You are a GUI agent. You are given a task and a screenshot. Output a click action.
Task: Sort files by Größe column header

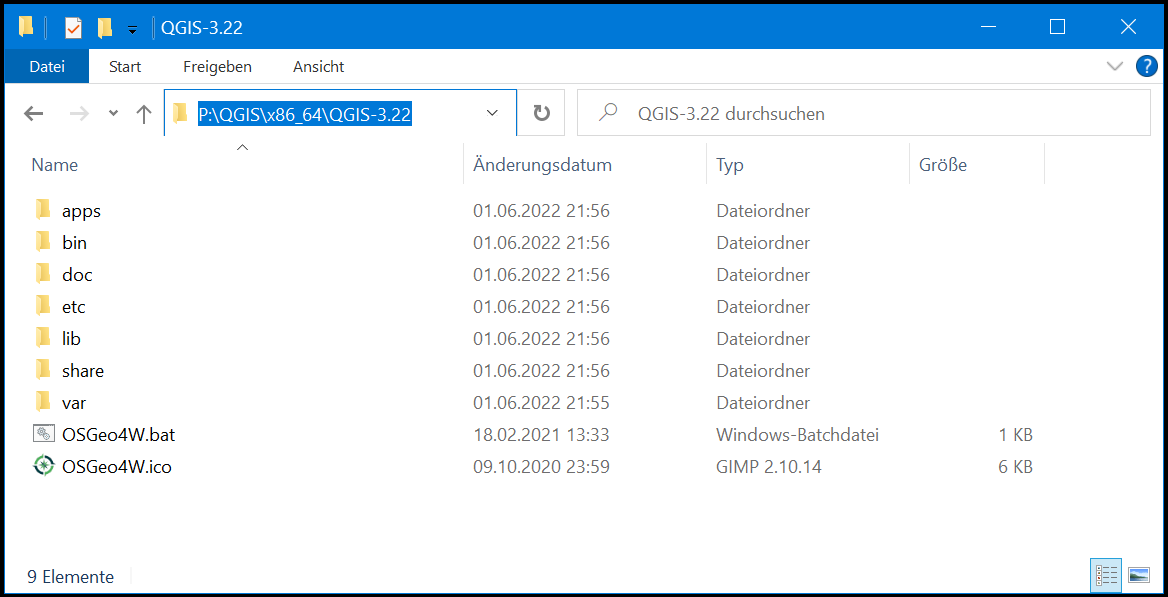[943, 165]
